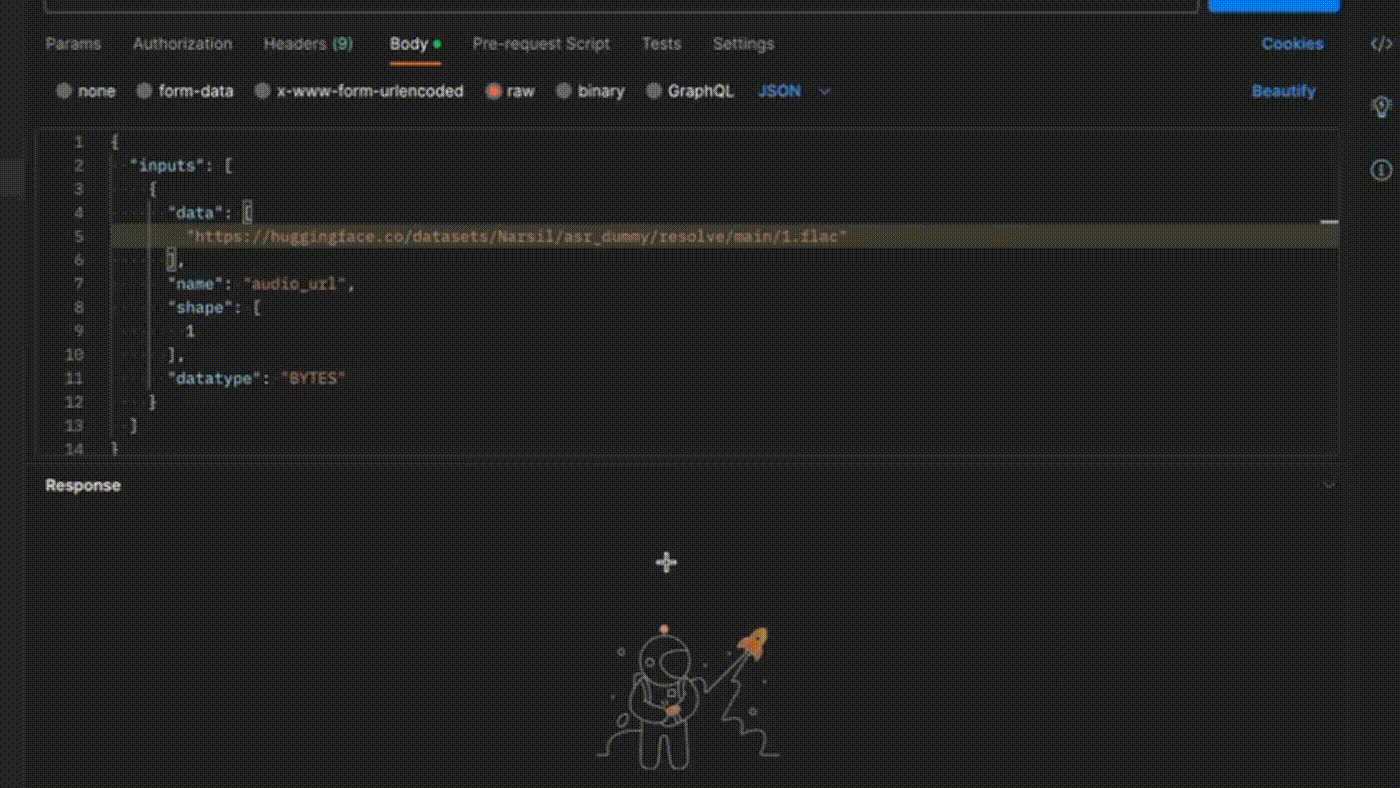Click Beautify to format JSON
The image size is (1400, 788).
coord(1283,91)
